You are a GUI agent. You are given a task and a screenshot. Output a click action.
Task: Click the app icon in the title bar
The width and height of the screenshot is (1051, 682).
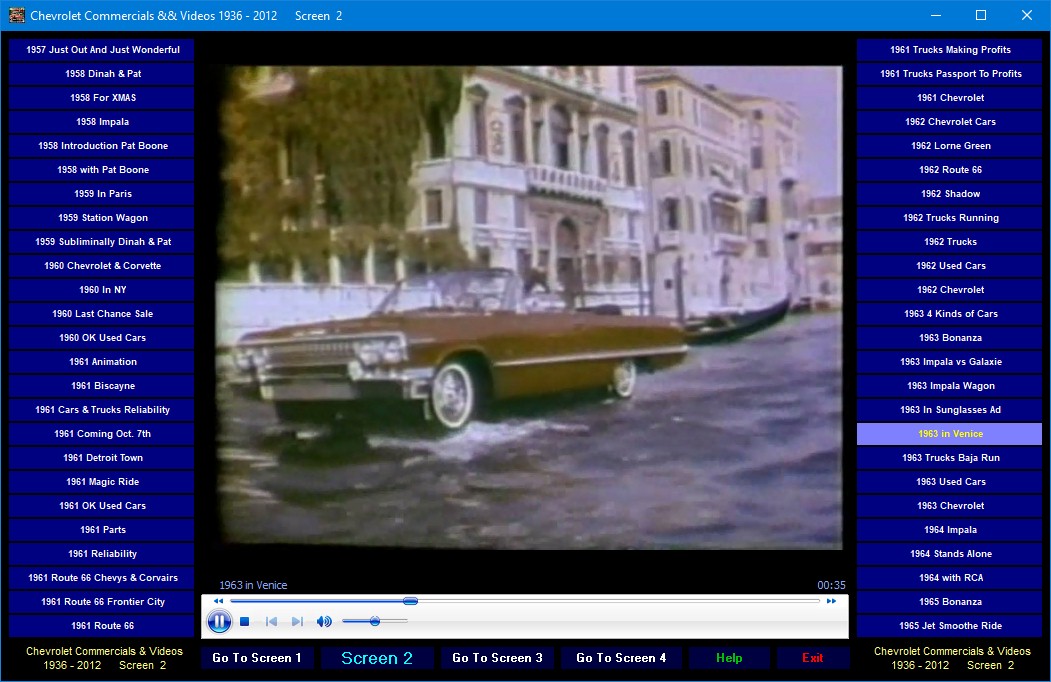coord(16,15)
